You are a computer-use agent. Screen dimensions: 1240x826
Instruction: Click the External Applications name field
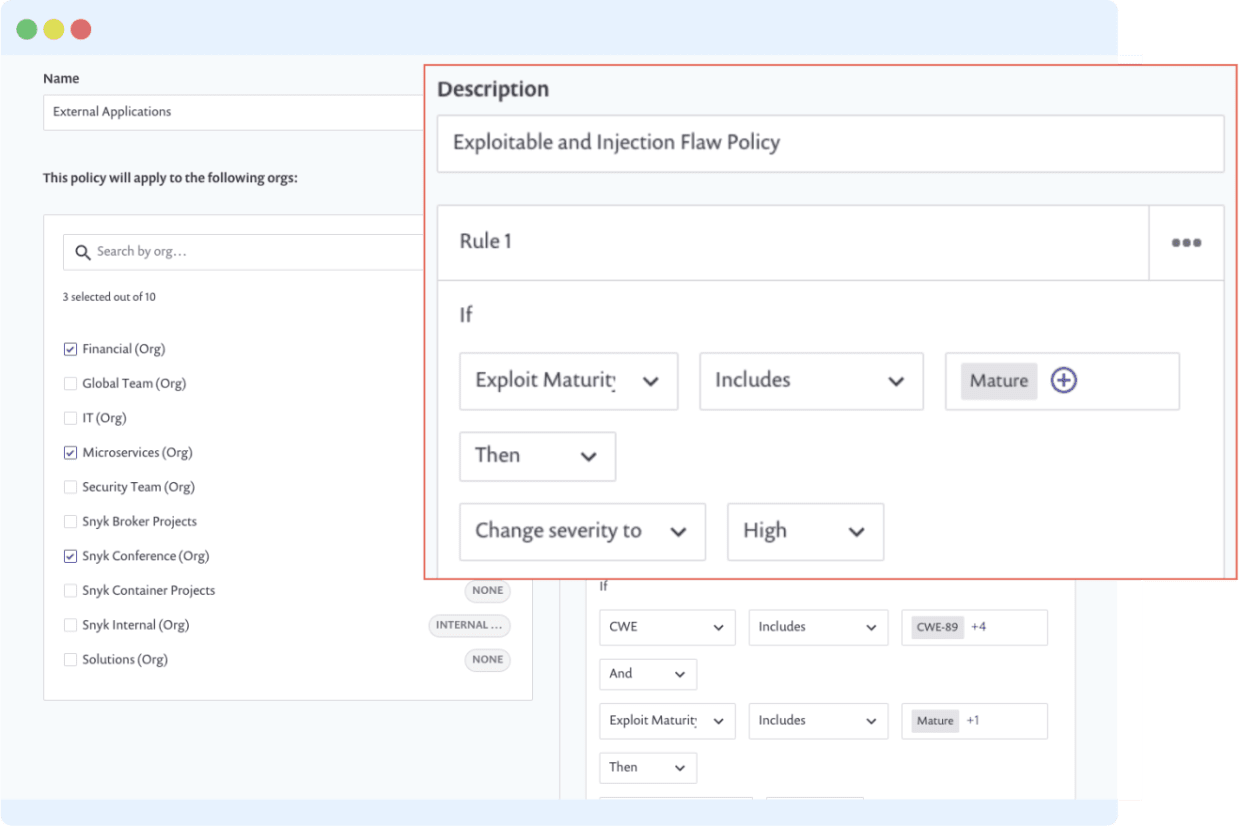tap(233, 112)
